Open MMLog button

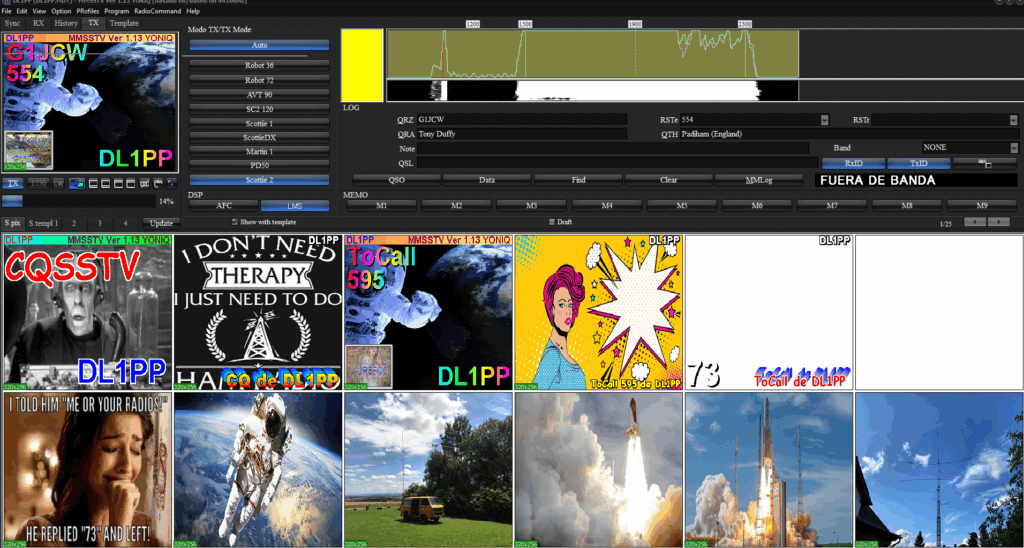759,180
